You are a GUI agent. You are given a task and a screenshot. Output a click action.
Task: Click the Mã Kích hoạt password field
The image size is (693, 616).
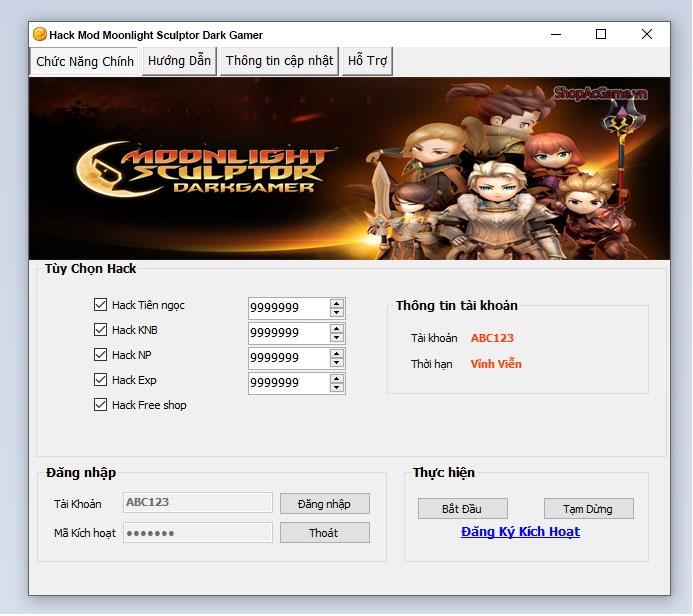tap(198, 533)
